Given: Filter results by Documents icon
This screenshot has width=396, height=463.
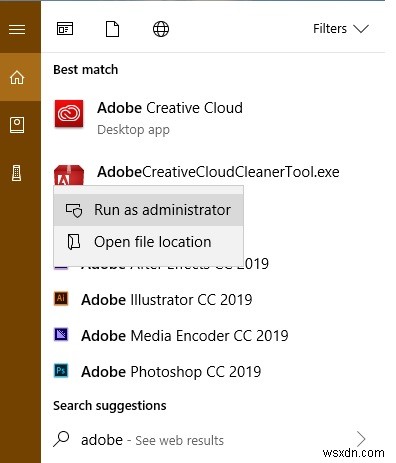Looking at the screenshot, I should [112, 29].
